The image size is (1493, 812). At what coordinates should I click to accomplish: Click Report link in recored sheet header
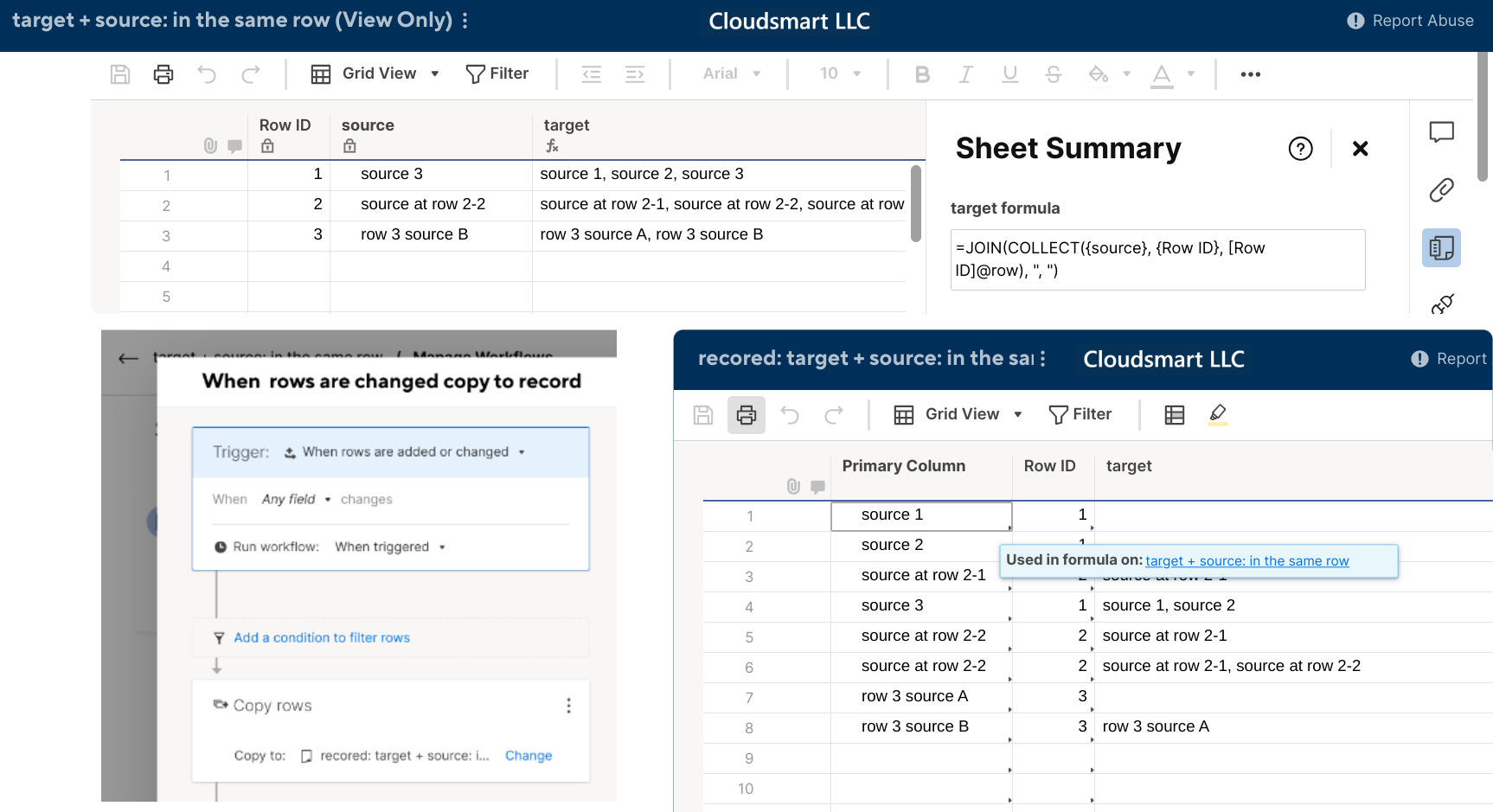(1449, 359)
